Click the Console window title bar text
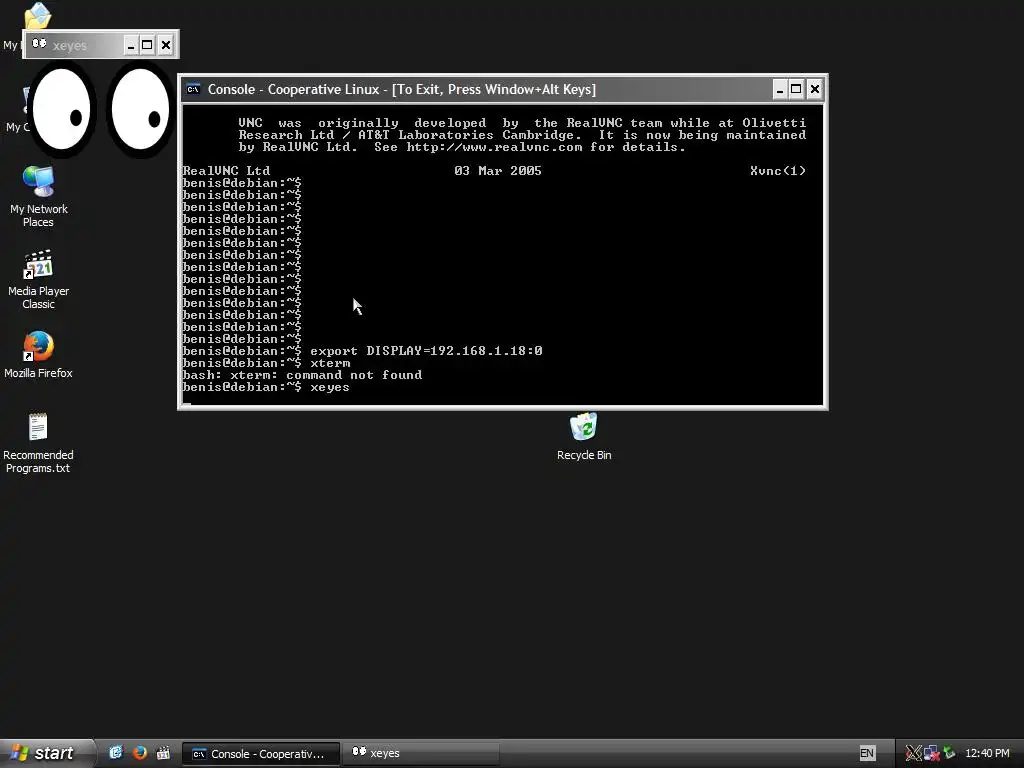This screenshot has height=768, width=1024. click(x=402, y=89)
